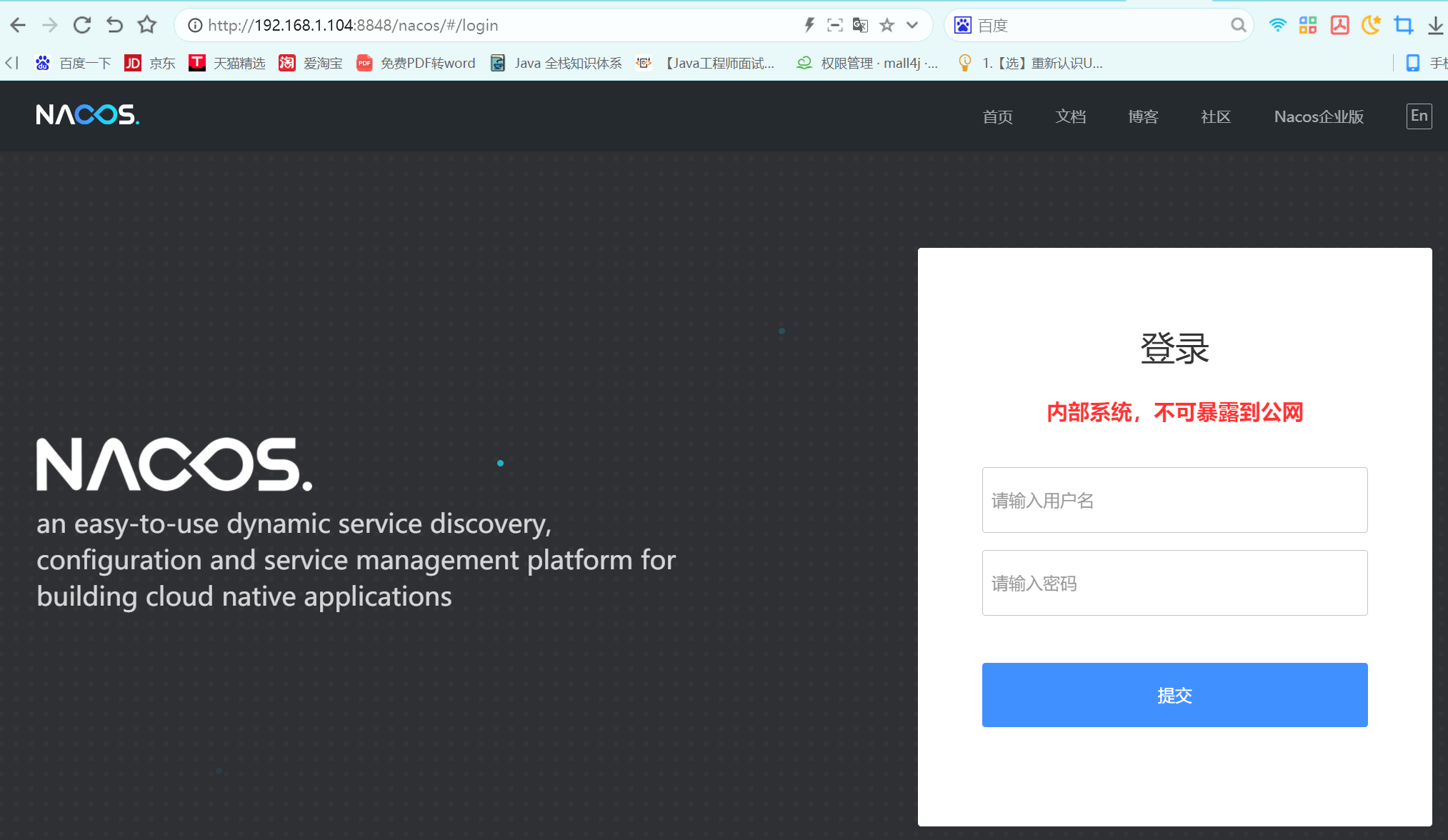Submit the login with the 提交 button

click(1174, 695)
